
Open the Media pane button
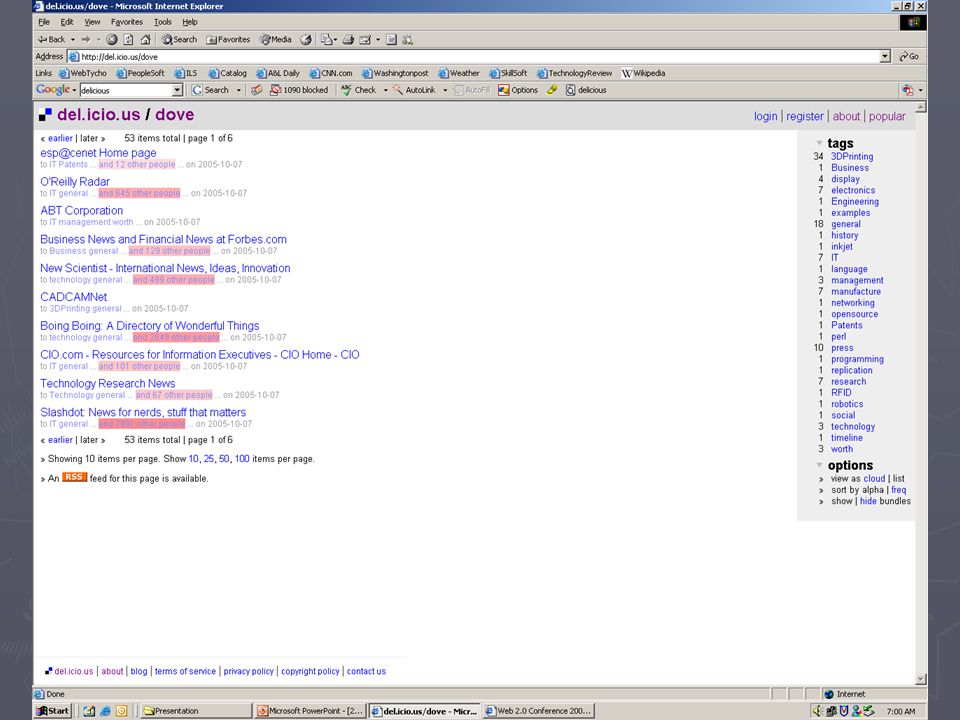pyautogui.click(x=276, y=39)
